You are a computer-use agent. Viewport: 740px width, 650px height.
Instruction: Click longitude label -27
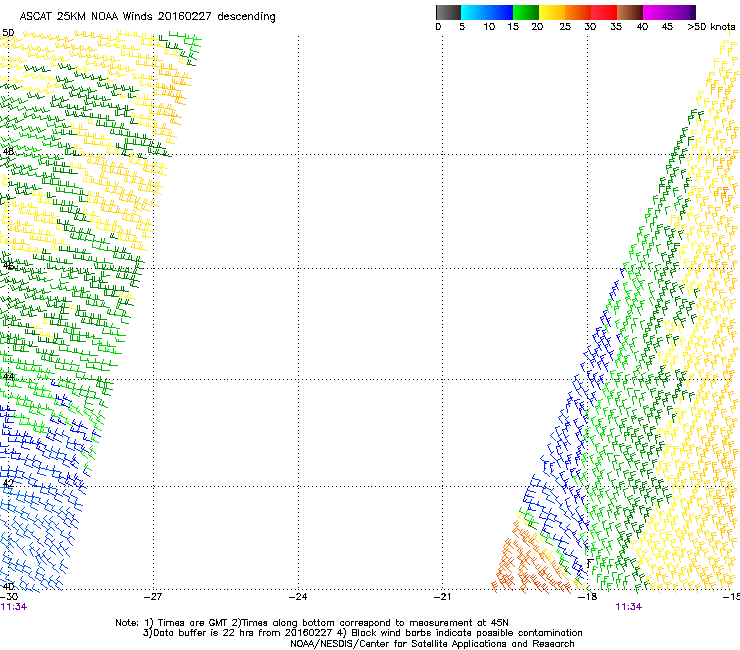[x=153, y=596]
